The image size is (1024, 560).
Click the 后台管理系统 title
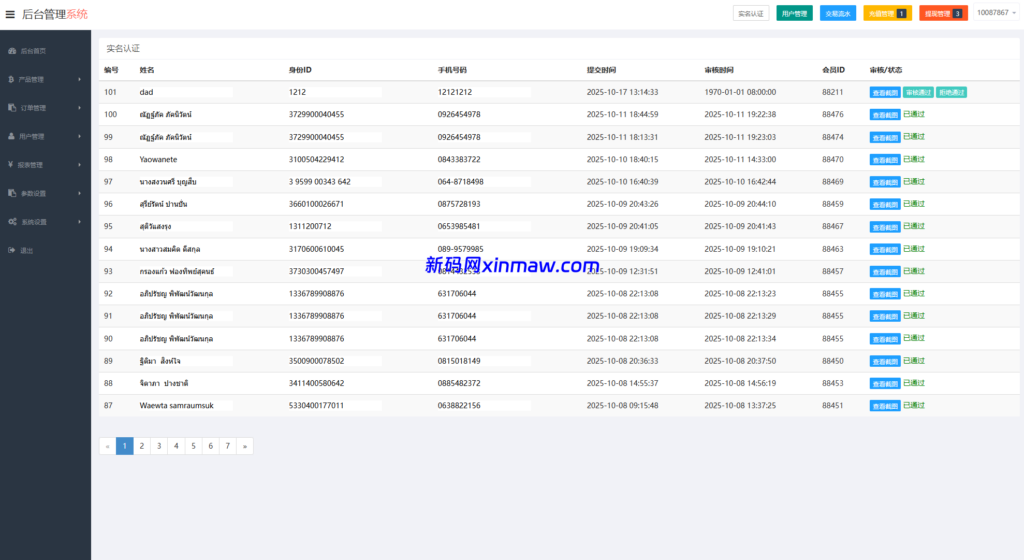tap(54, 14)
